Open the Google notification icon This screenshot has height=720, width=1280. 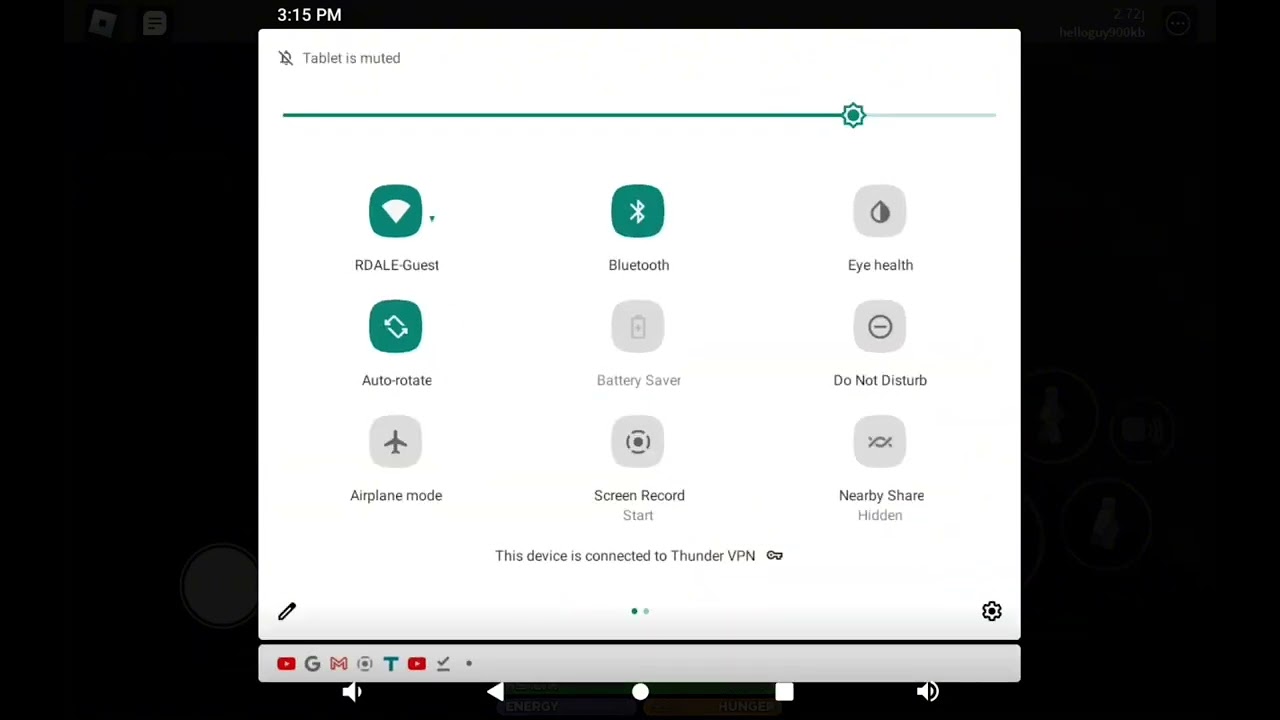point(312,664)
